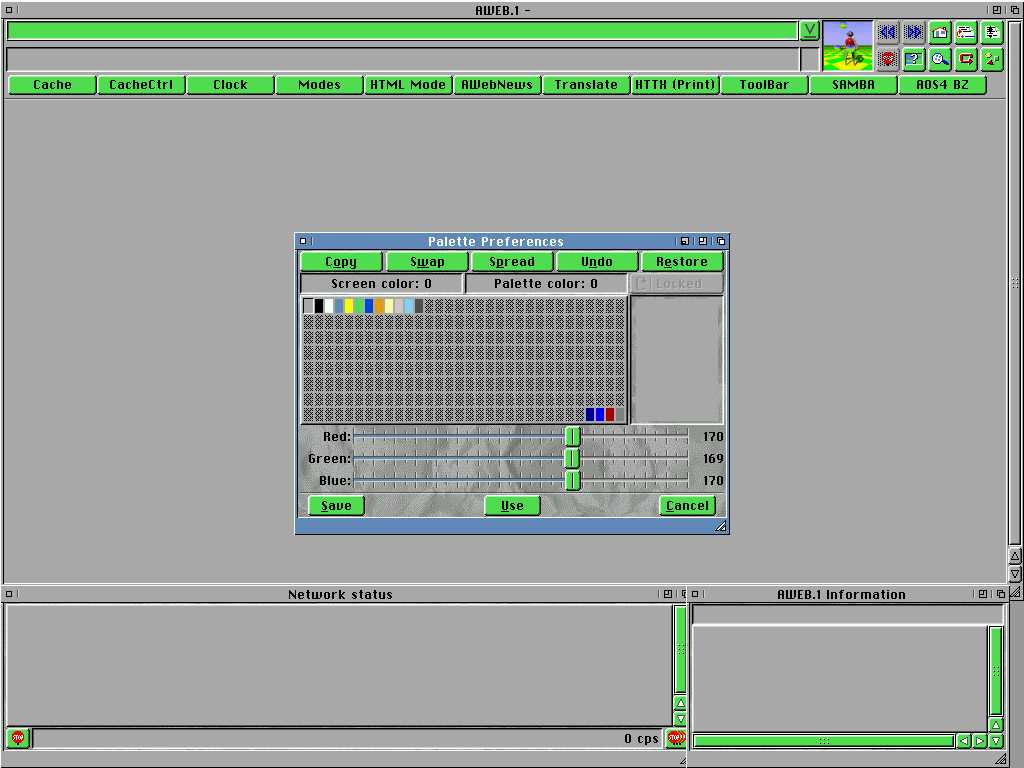
Task: Select the yellow color swatch in palette
Action: pos(349,306)
